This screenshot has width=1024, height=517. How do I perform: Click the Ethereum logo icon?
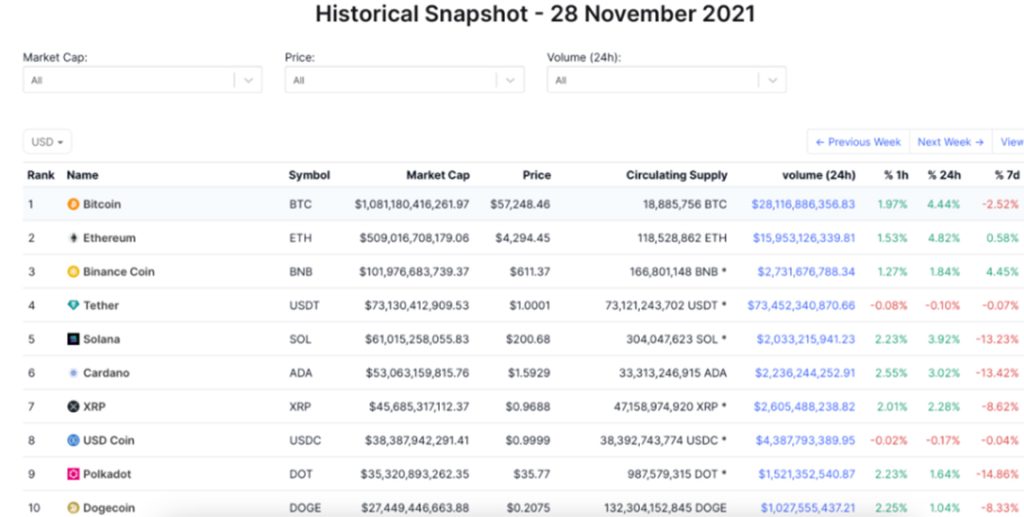[x=73, y=238]
